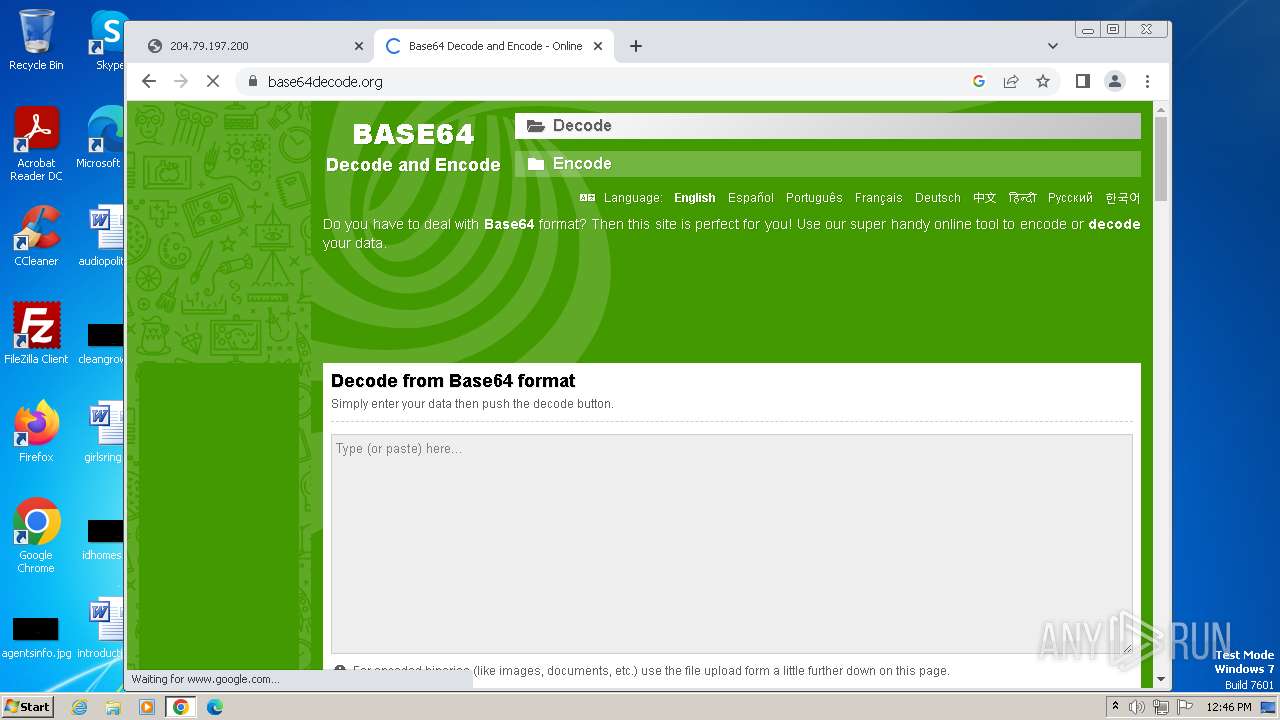Launch Microsoft Edge from the taskbar
Screen dimensions: 1280x720
coord(215,707)
